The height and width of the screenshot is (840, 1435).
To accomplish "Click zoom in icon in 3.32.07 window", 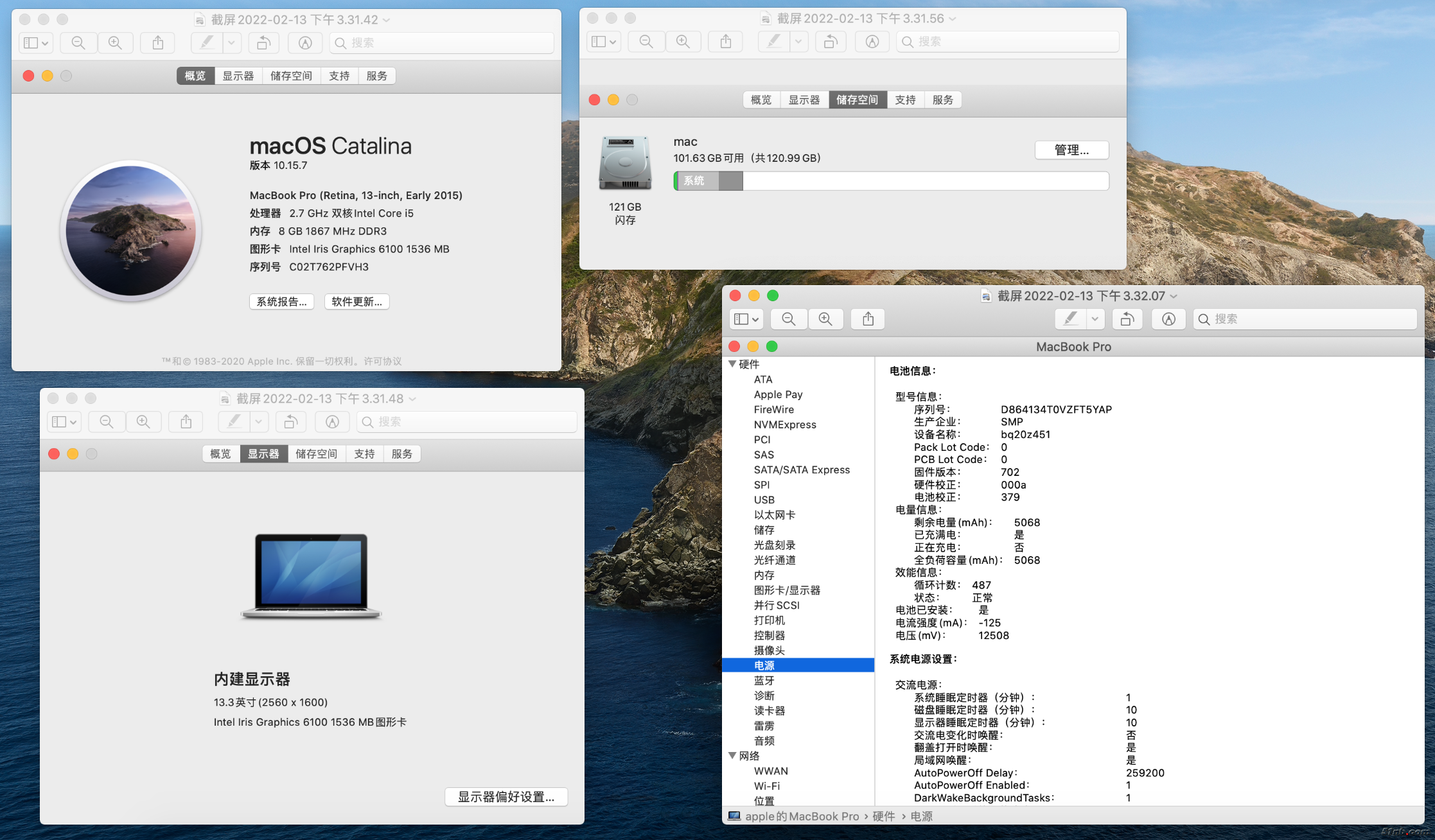I will [x=825, y=319].
